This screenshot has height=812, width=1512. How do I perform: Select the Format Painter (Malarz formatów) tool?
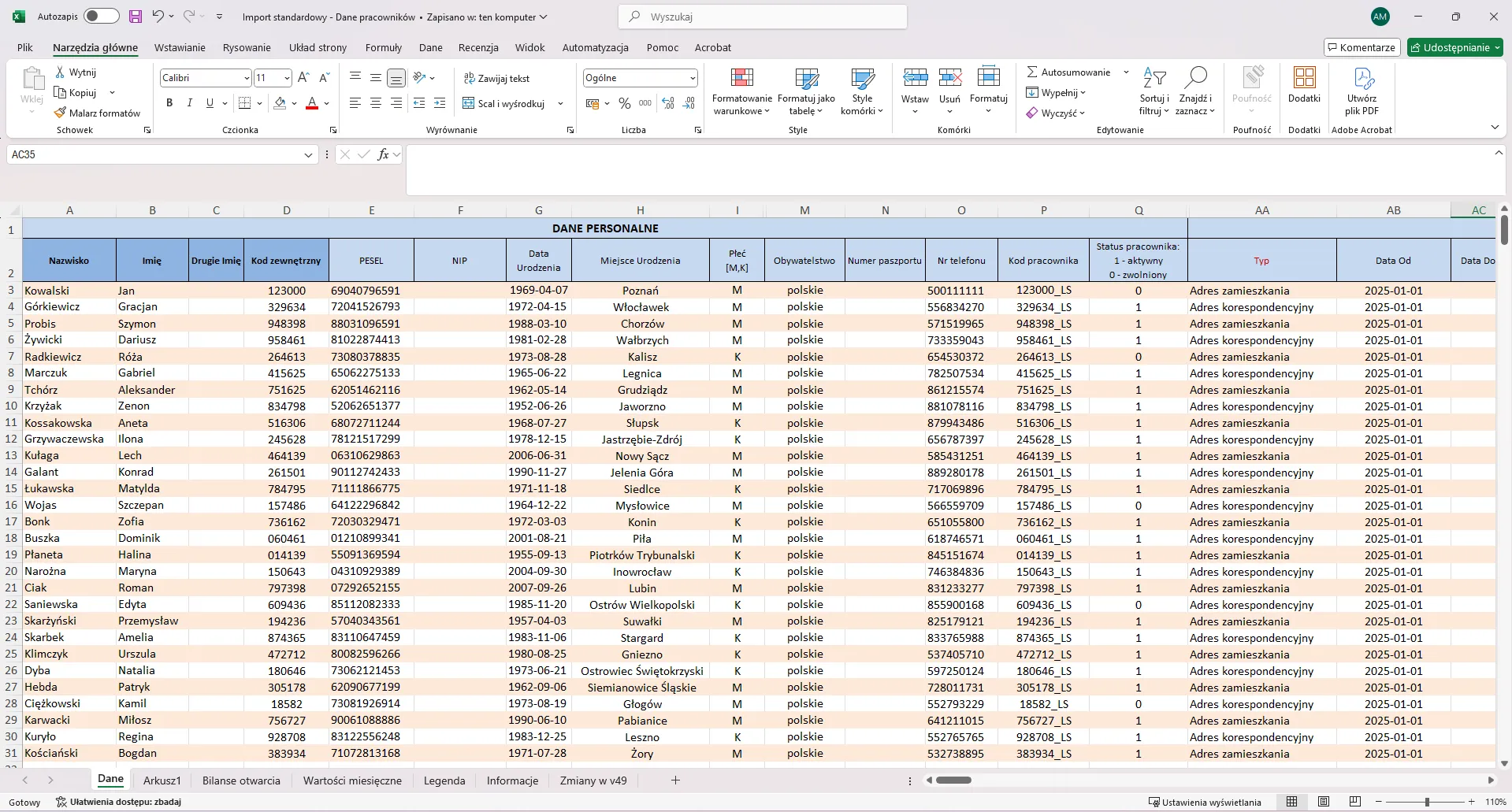(97, 113)
